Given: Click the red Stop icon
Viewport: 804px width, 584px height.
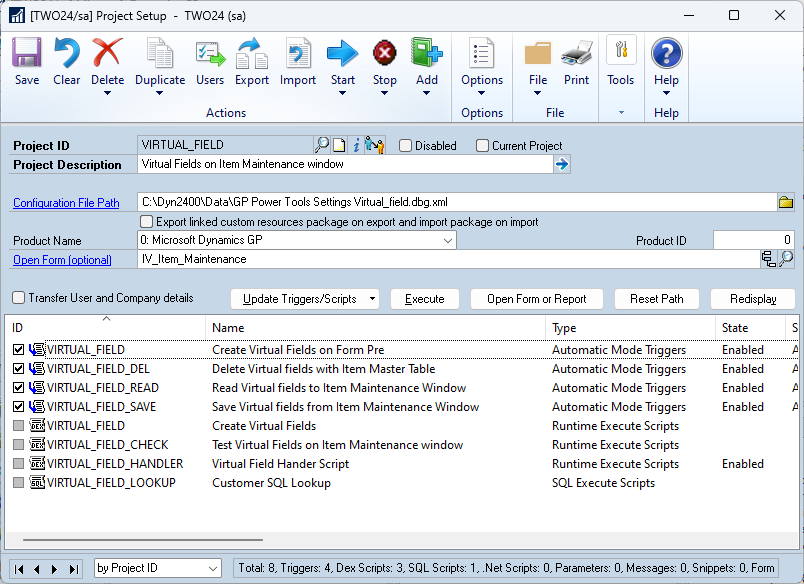Looking at the screenshot, I should tap(385, 53).
